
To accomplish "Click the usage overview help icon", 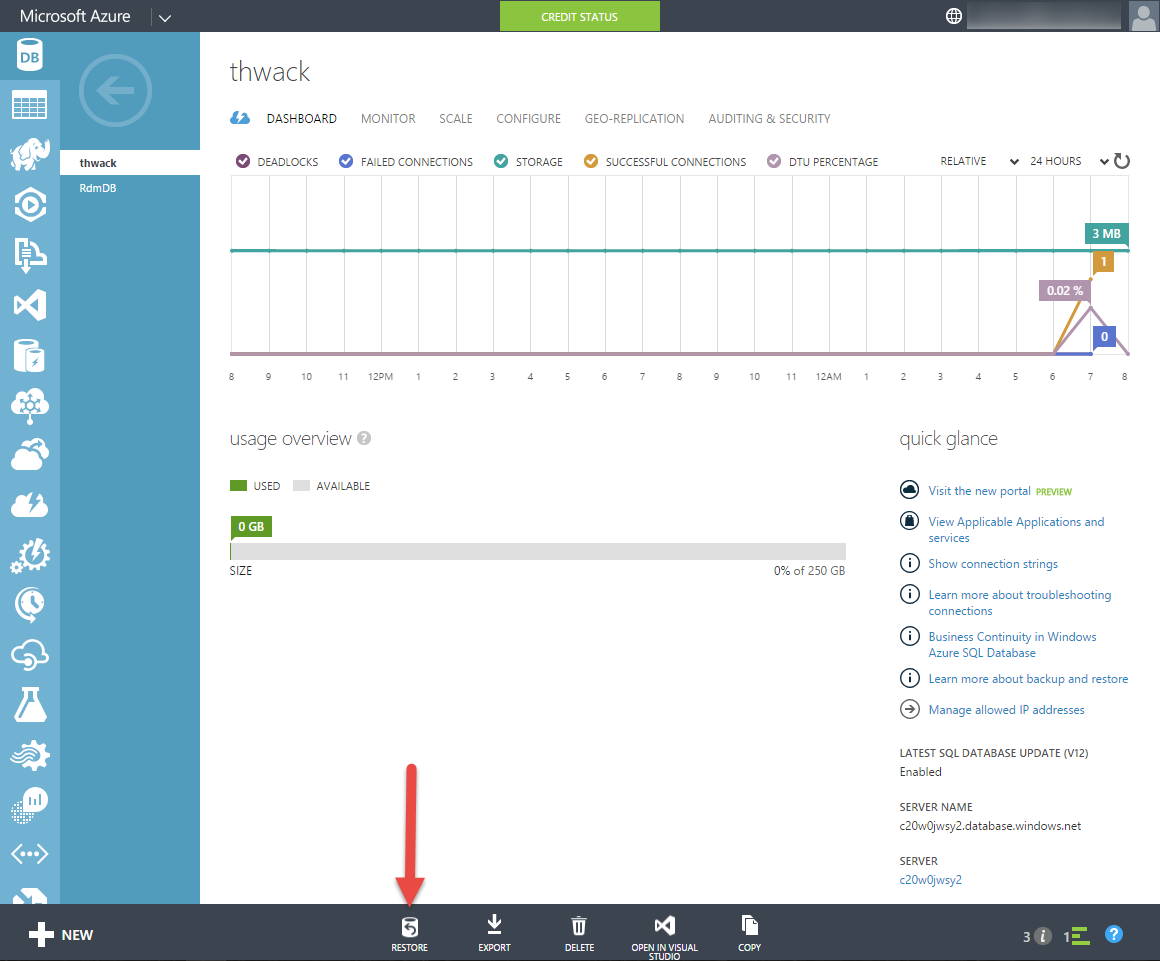I will pos(364,438).
